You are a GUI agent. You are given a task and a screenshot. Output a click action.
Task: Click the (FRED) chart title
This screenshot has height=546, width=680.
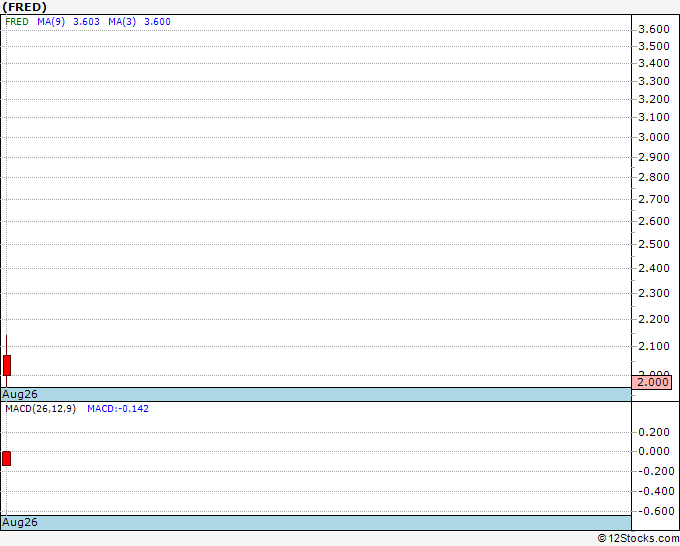tap(24, 7)
